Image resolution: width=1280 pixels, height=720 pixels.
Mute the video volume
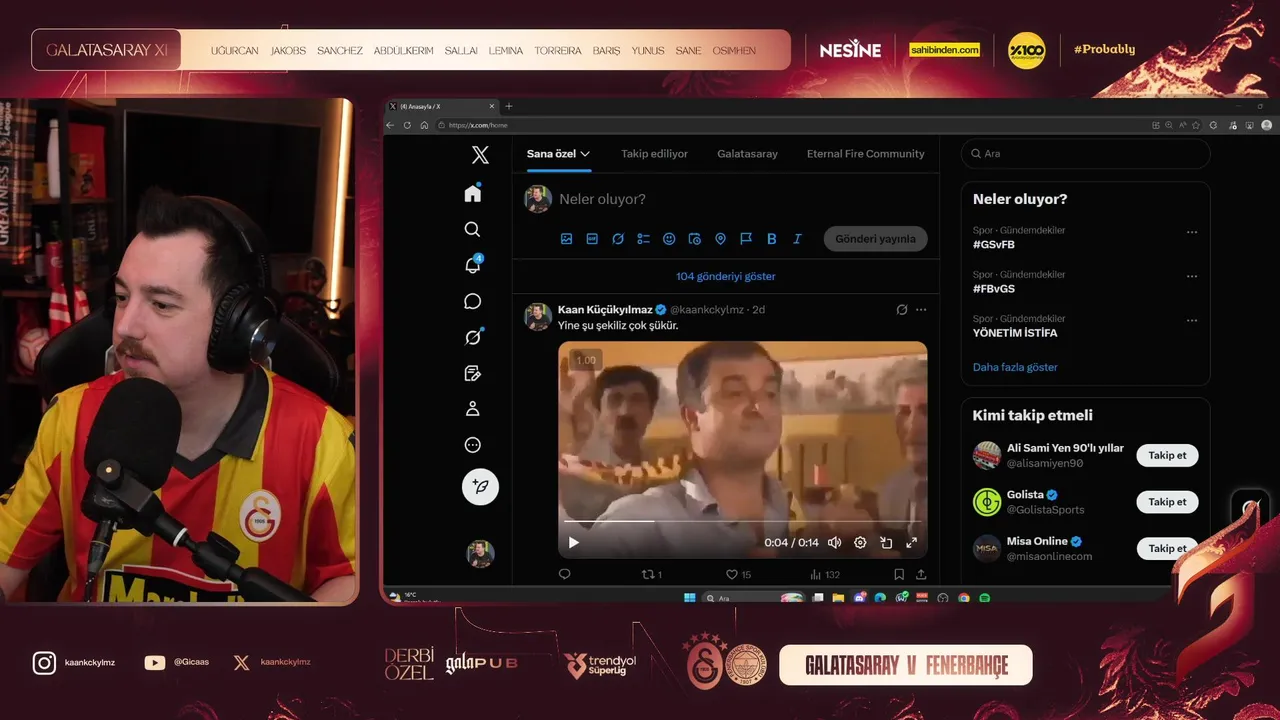tap(834, 543)
